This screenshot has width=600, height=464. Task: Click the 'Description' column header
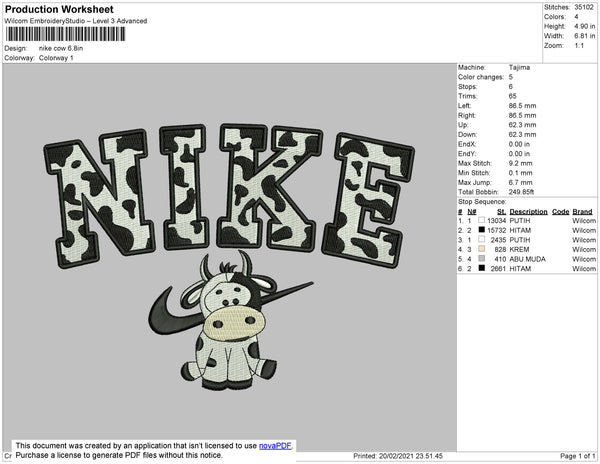pyautogui.click(x=528, y=212)
